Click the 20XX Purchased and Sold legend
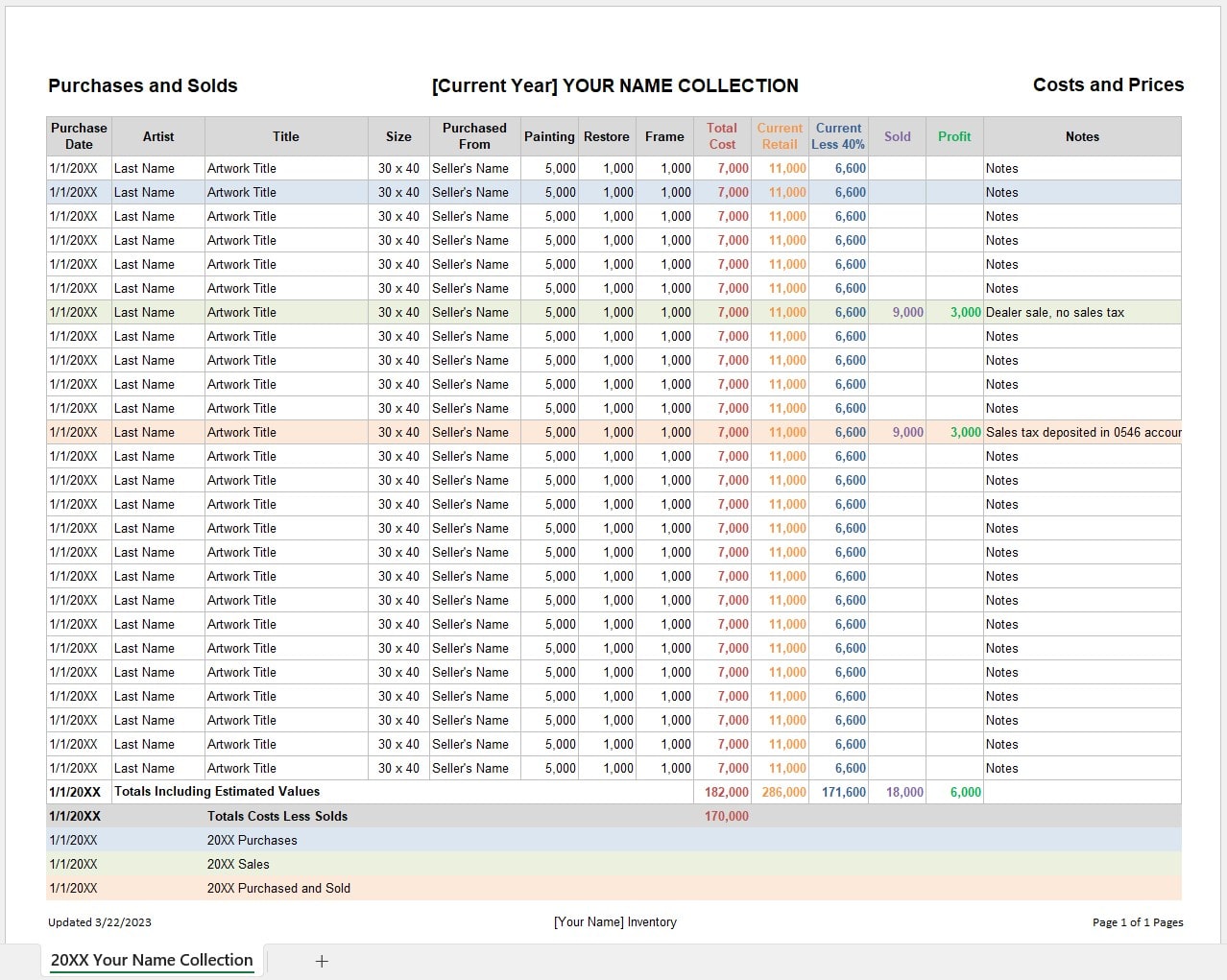Image resolution: width=1227 pixels, height=980 pixels. click(x=614, y=888)
